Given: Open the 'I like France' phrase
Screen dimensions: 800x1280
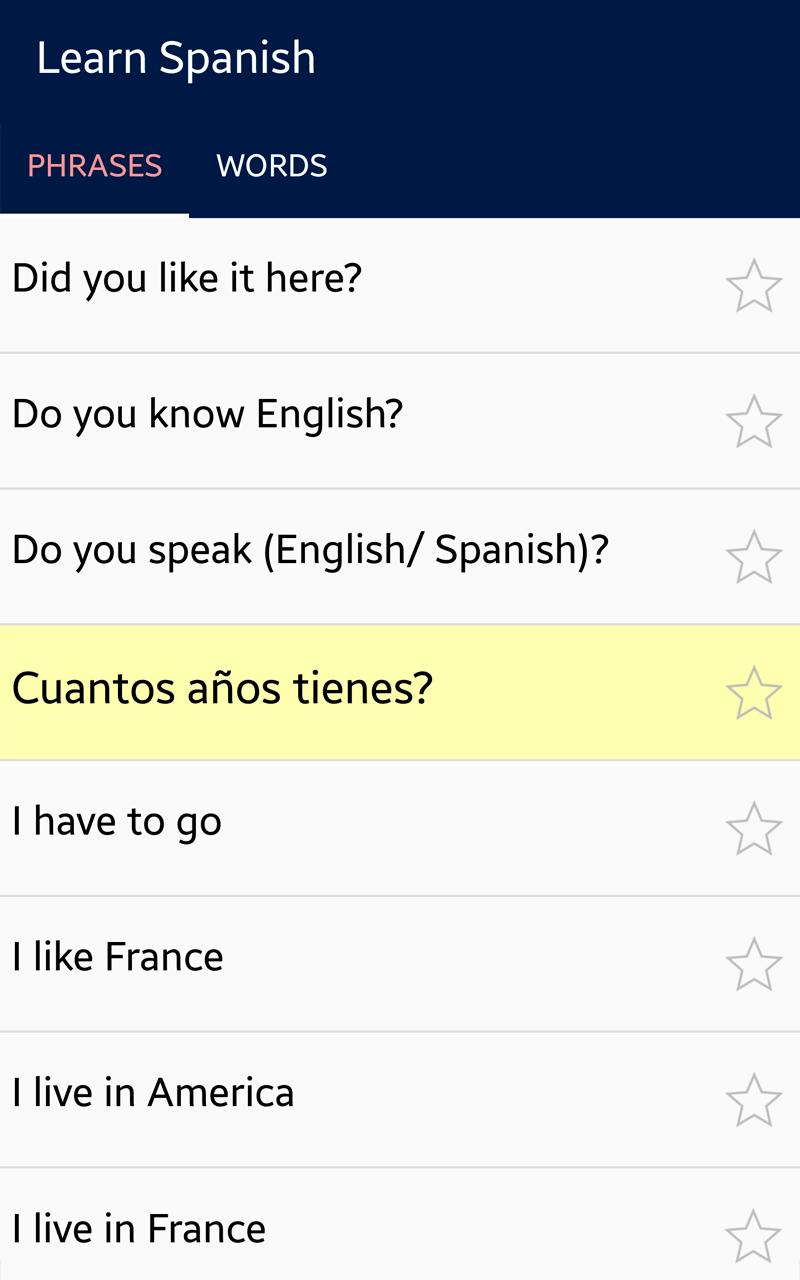Looking at the screenshot, I should point(118,958).
